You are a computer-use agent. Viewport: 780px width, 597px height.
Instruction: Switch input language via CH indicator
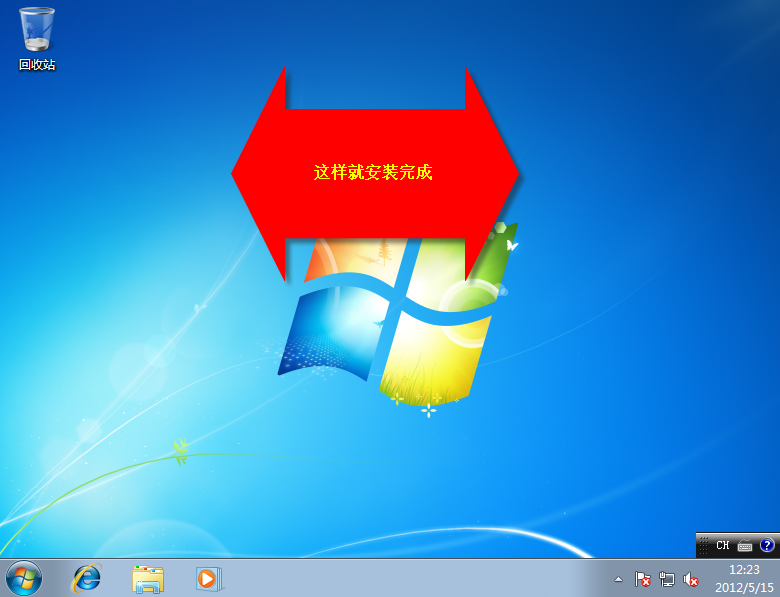(722, 545)
